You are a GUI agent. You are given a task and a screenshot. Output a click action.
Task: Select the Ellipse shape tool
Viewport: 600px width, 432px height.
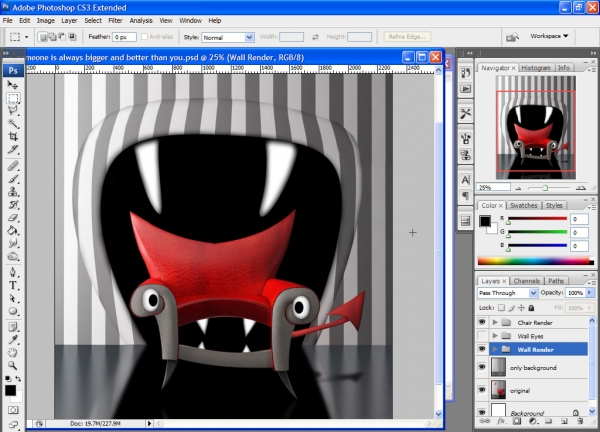tap(13, 311)
